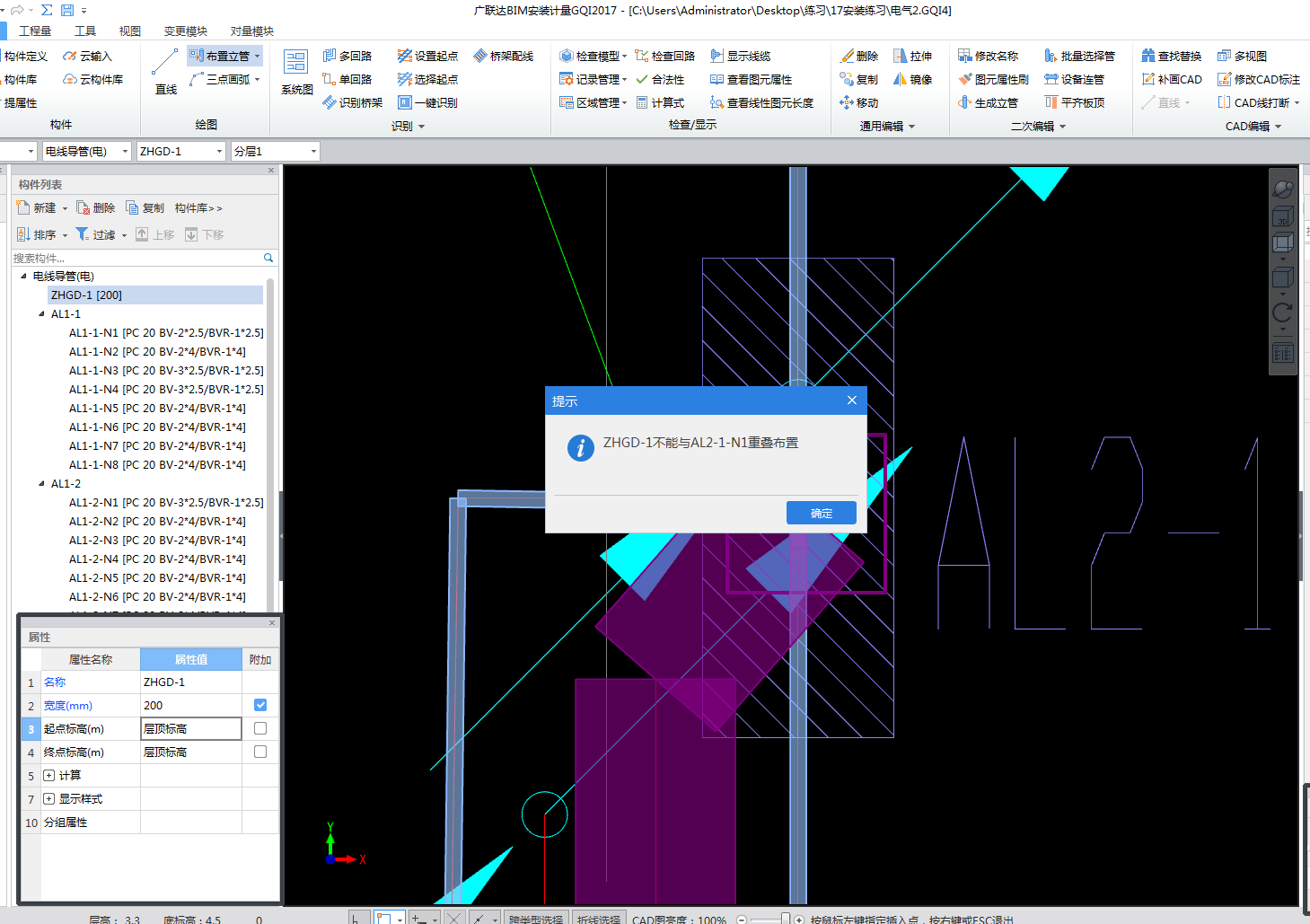Click 折线选择 button in status bar
1310x924 pixels.
tap(599, 919)
